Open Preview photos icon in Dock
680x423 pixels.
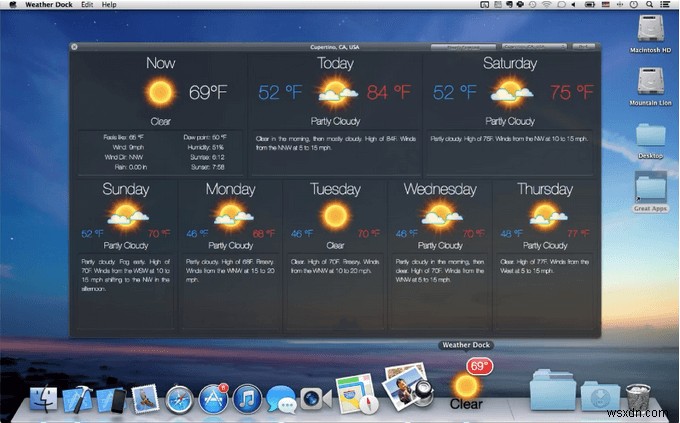tap(406, 387)
